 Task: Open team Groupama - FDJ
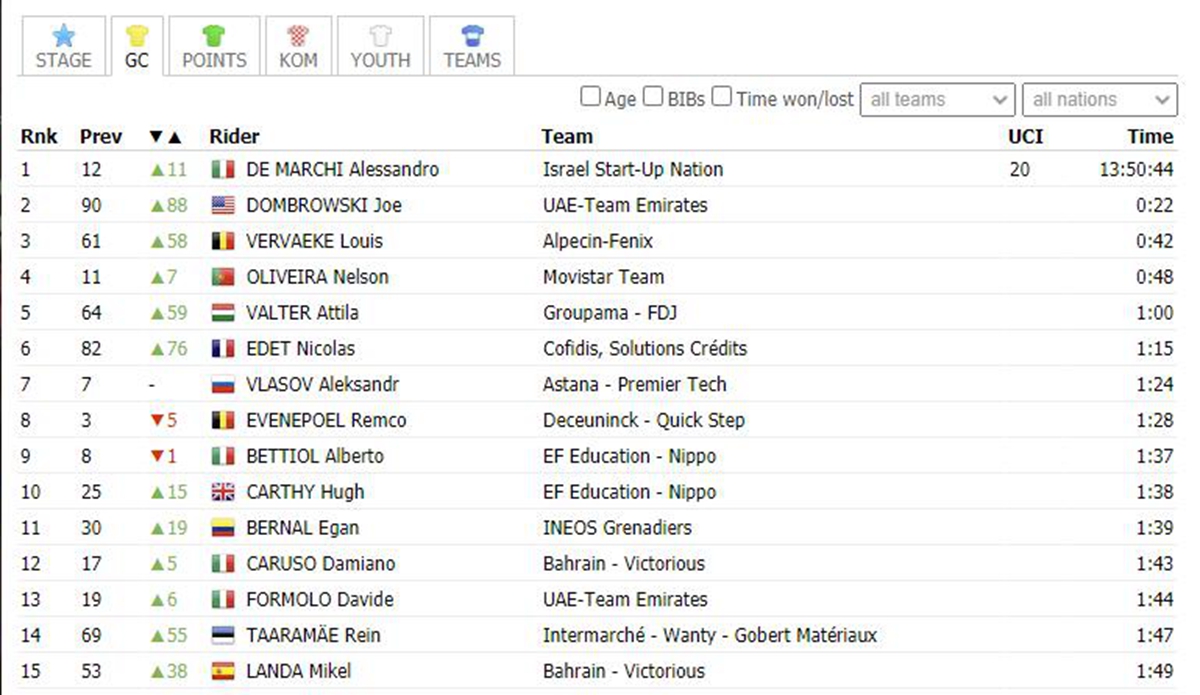point(610,313)
